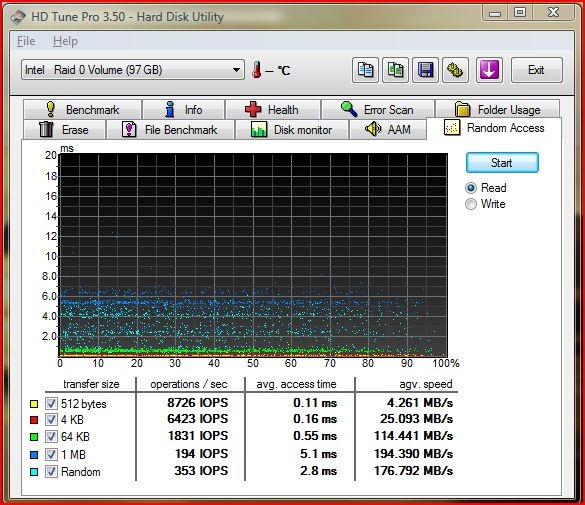Click the agv. speed column header
Viewport: 585px width, 505px height.
click(x=426, y=384)
